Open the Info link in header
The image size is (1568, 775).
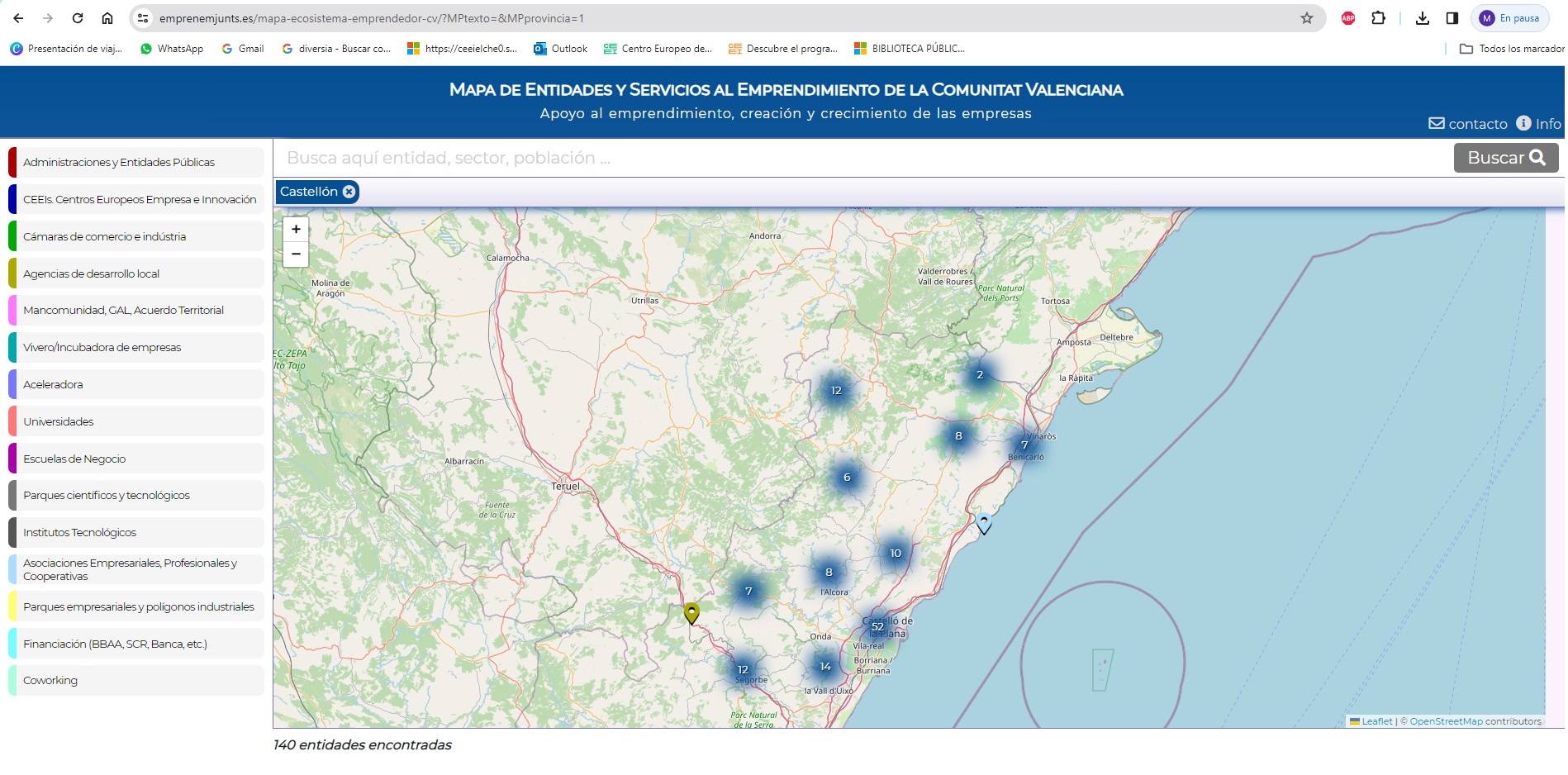pos(1539,124)
